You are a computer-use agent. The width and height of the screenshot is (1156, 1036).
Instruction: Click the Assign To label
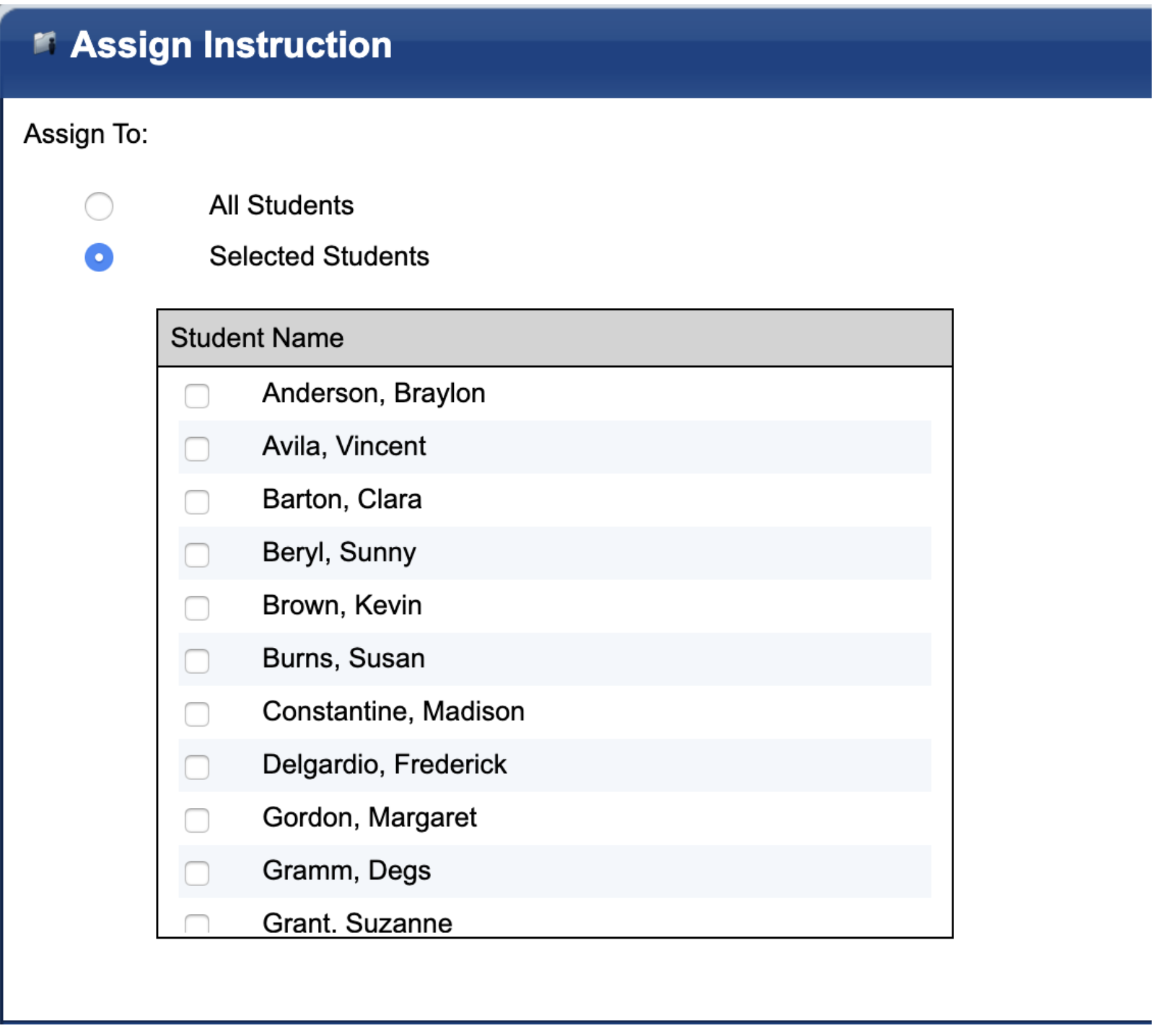pos(85,133)
